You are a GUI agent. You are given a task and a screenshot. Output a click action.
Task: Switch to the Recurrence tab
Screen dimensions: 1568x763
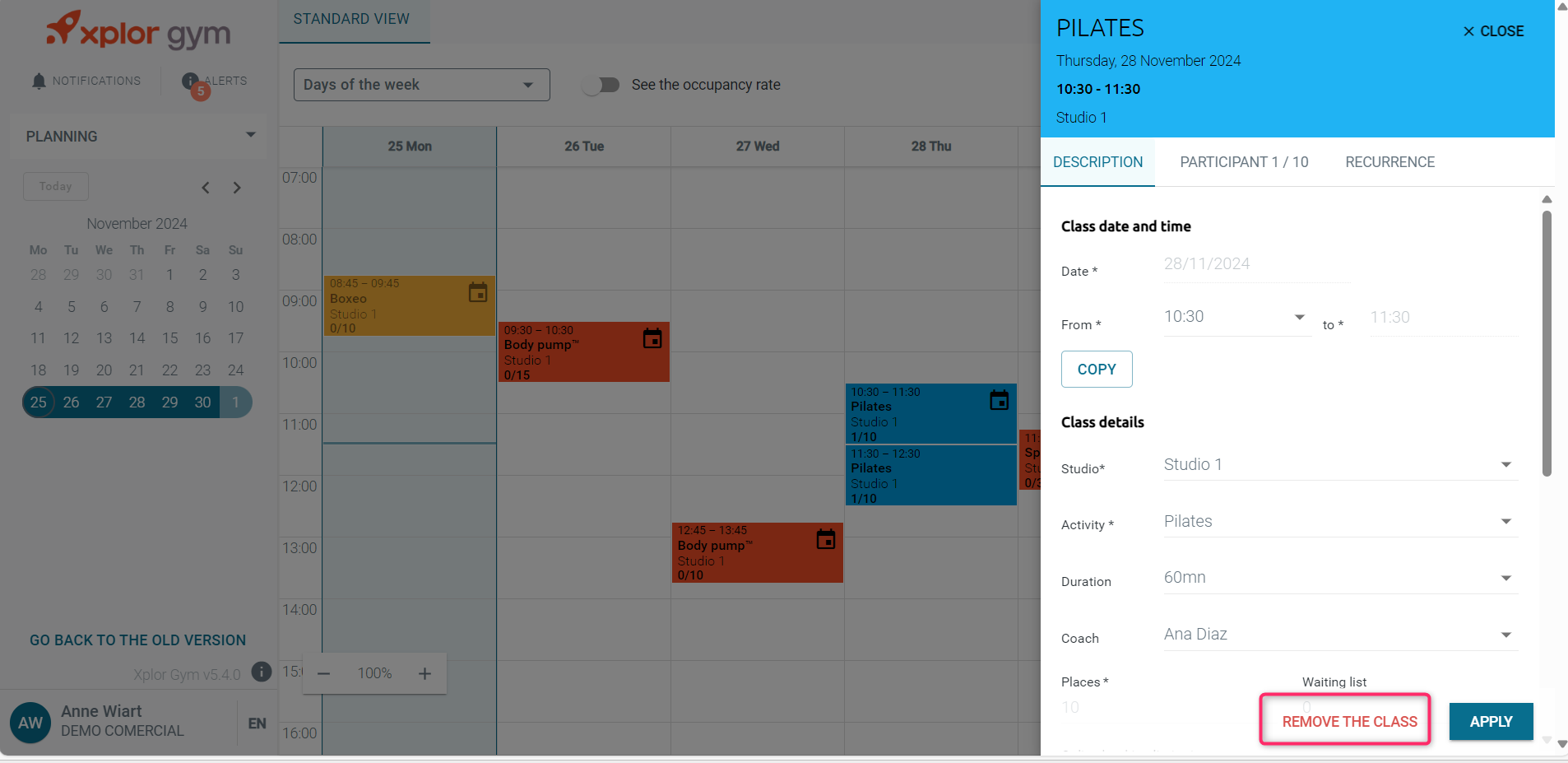pos(1389,162)
